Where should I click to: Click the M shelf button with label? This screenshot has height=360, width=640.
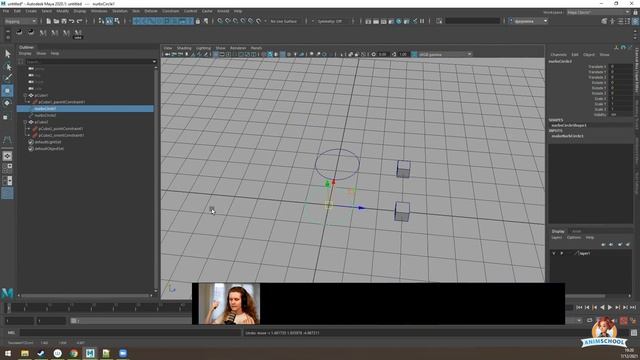coord(78,34)
